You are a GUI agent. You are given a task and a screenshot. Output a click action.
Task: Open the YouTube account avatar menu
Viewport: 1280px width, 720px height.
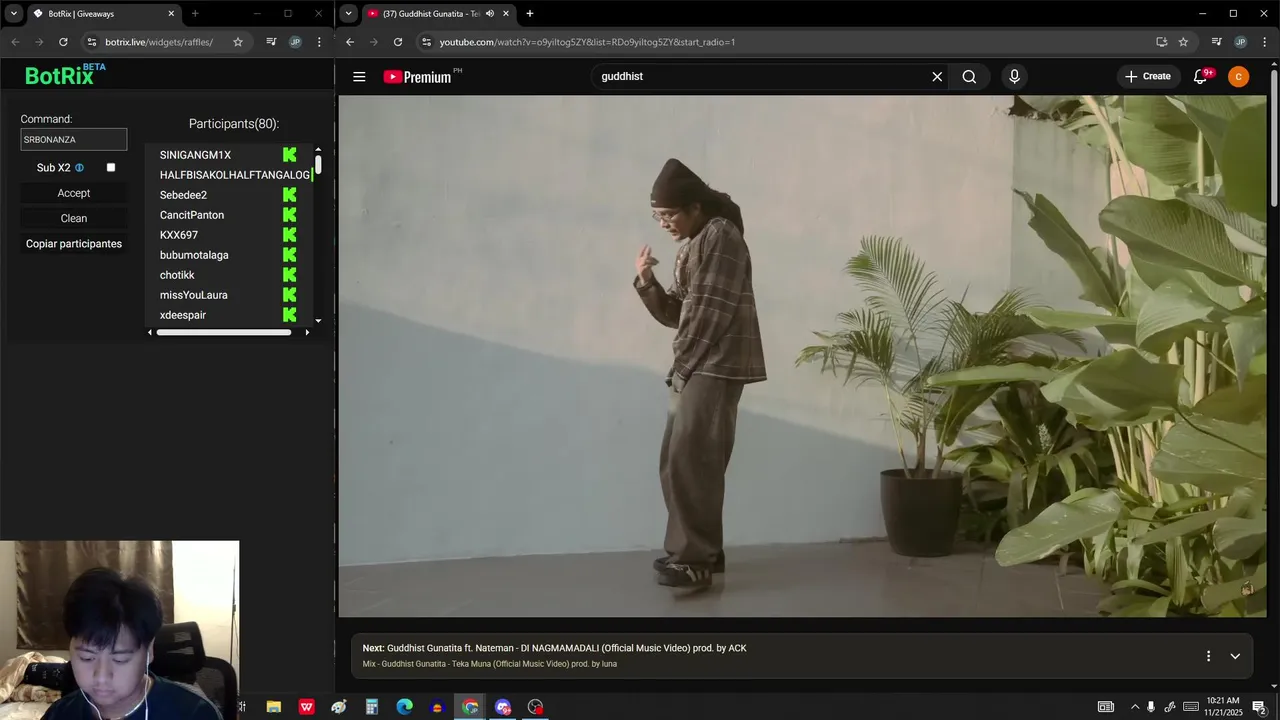tap(1238, 77)
